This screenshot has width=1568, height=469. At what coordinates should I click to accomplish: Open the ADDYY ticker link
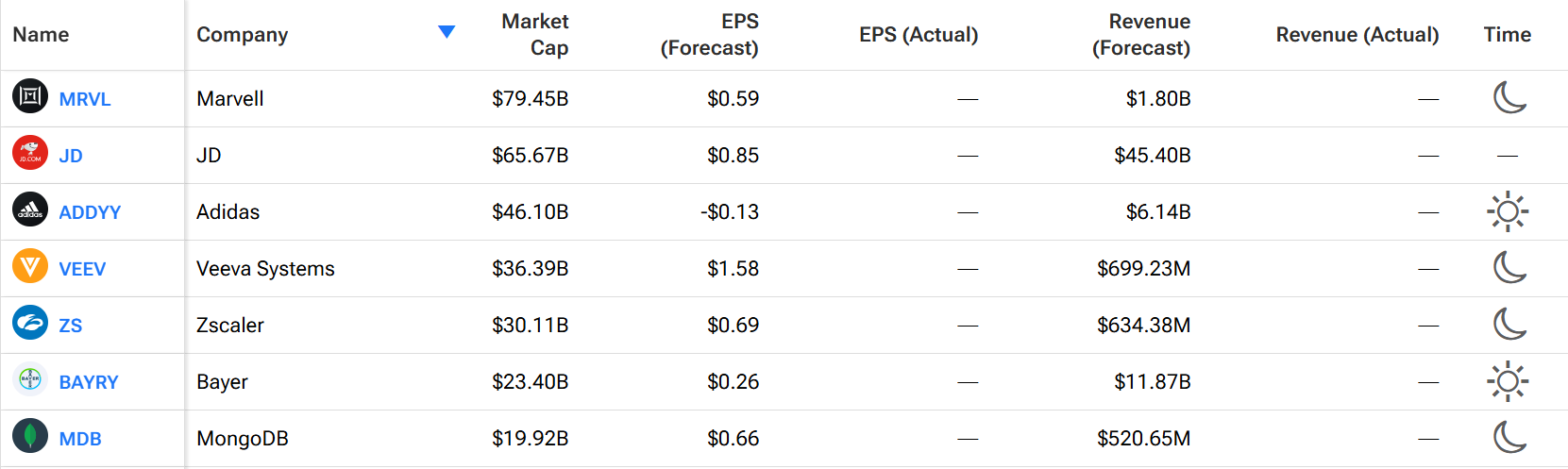(90, 212)
